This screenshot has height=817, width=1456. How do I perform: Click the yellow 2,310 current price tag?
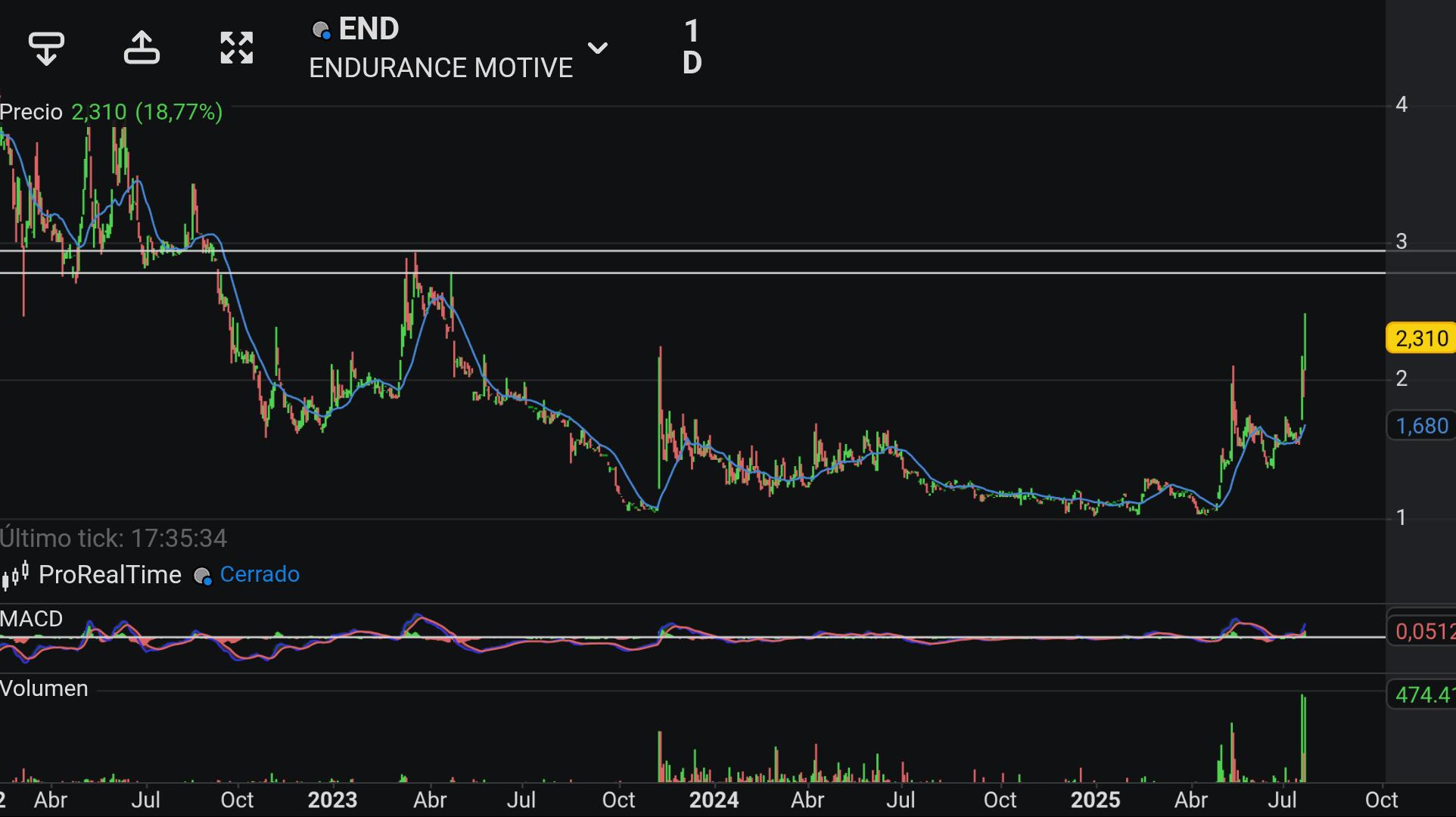pyautogui.click(x=1420, y=338)
